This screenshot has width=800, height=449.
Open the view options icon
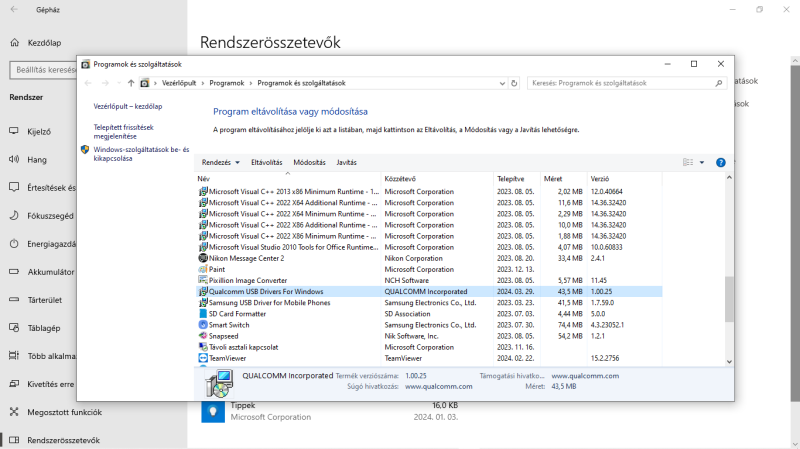688,162
